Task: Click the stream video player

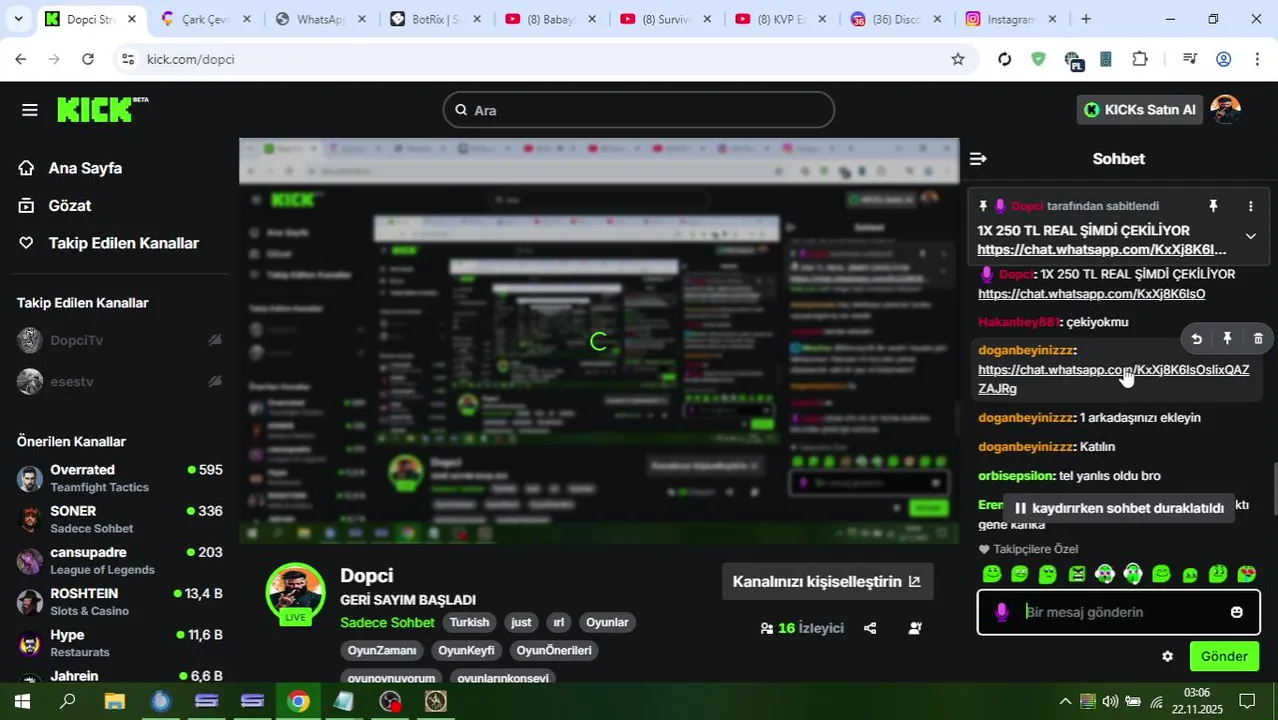Action: point(598,341)
